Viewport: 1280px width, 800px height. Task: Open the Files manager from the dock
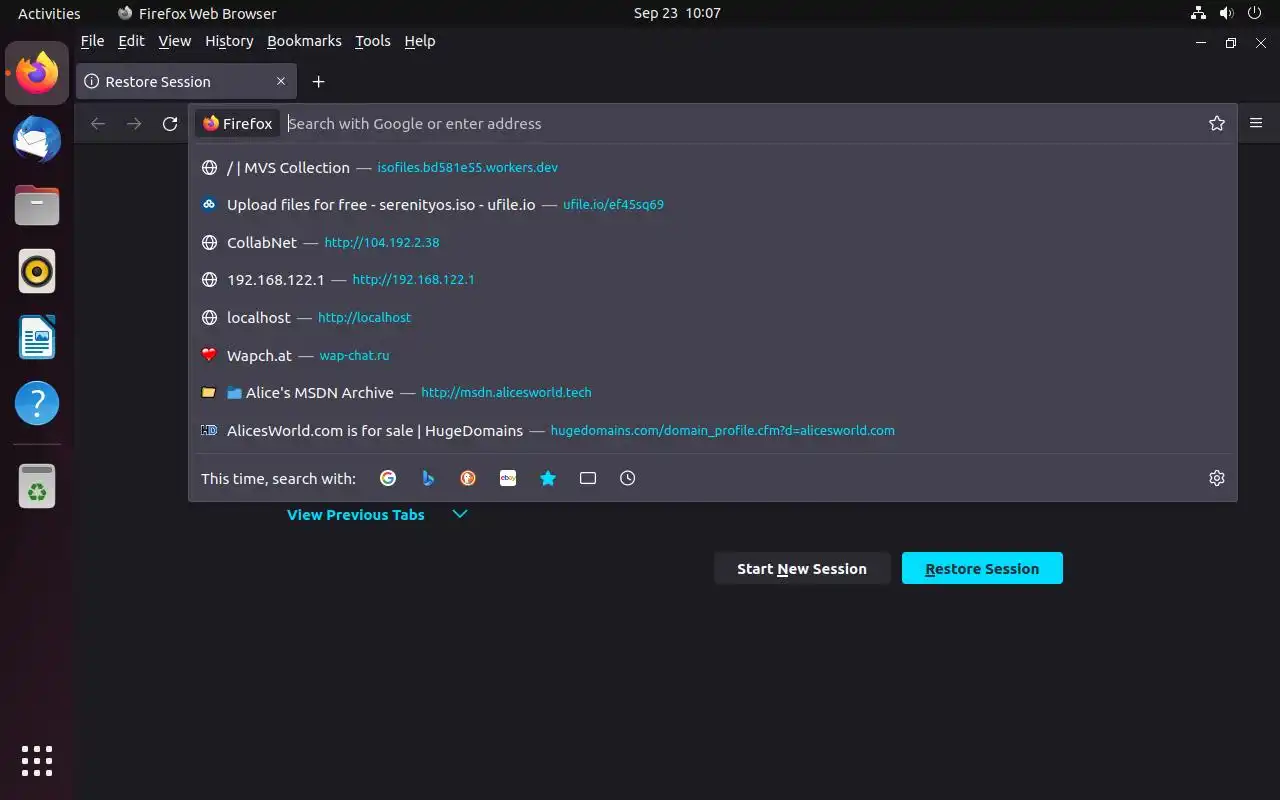coord(37,205)
